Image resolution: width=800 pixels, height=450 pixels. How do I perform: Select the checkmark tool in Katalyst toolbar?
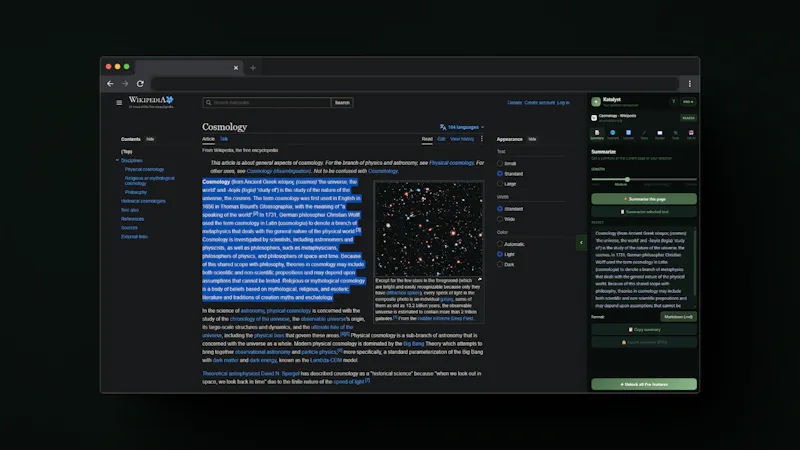pos(644,135)
